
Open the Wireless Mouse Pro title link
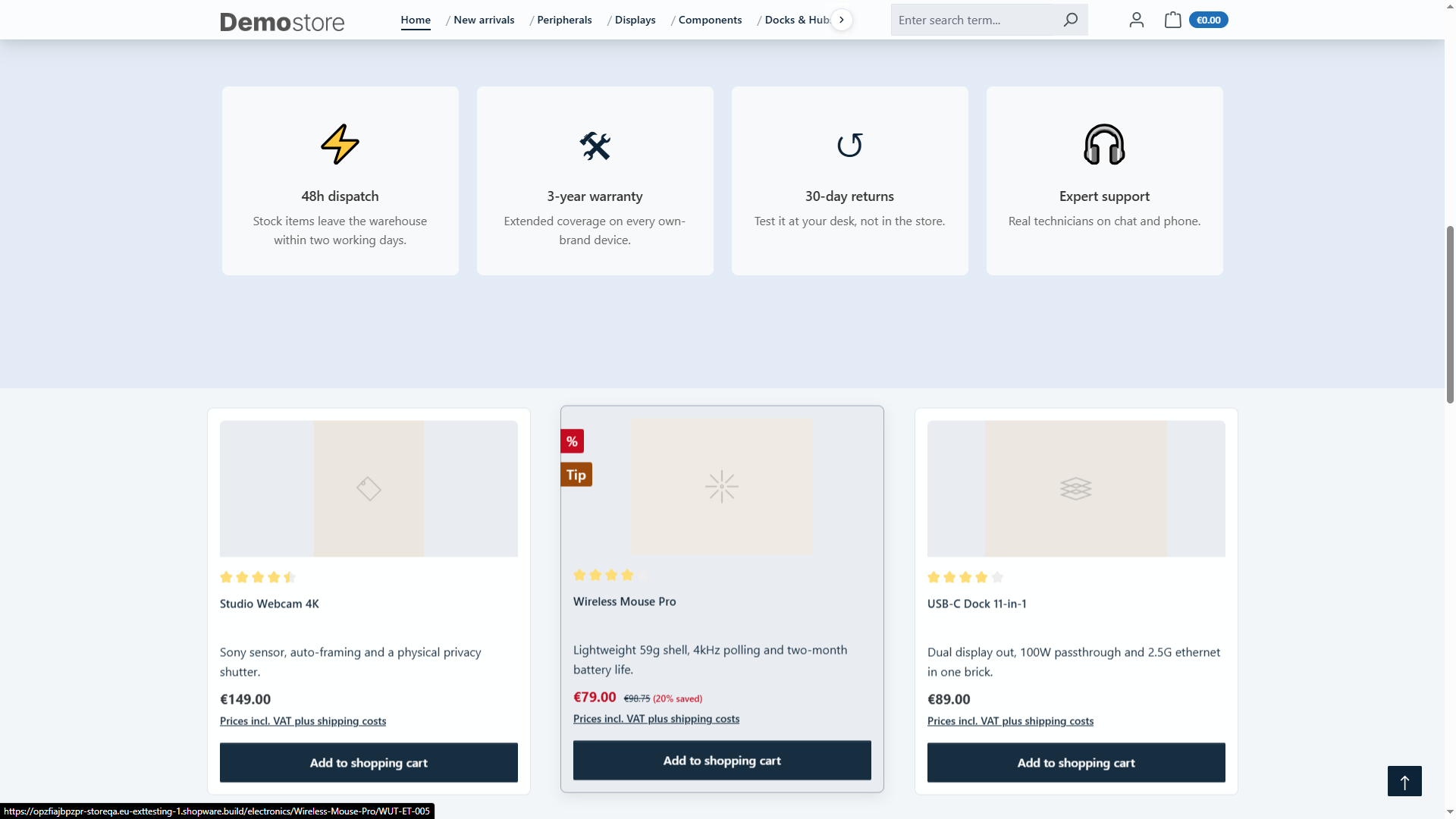[x=625, y=601]
